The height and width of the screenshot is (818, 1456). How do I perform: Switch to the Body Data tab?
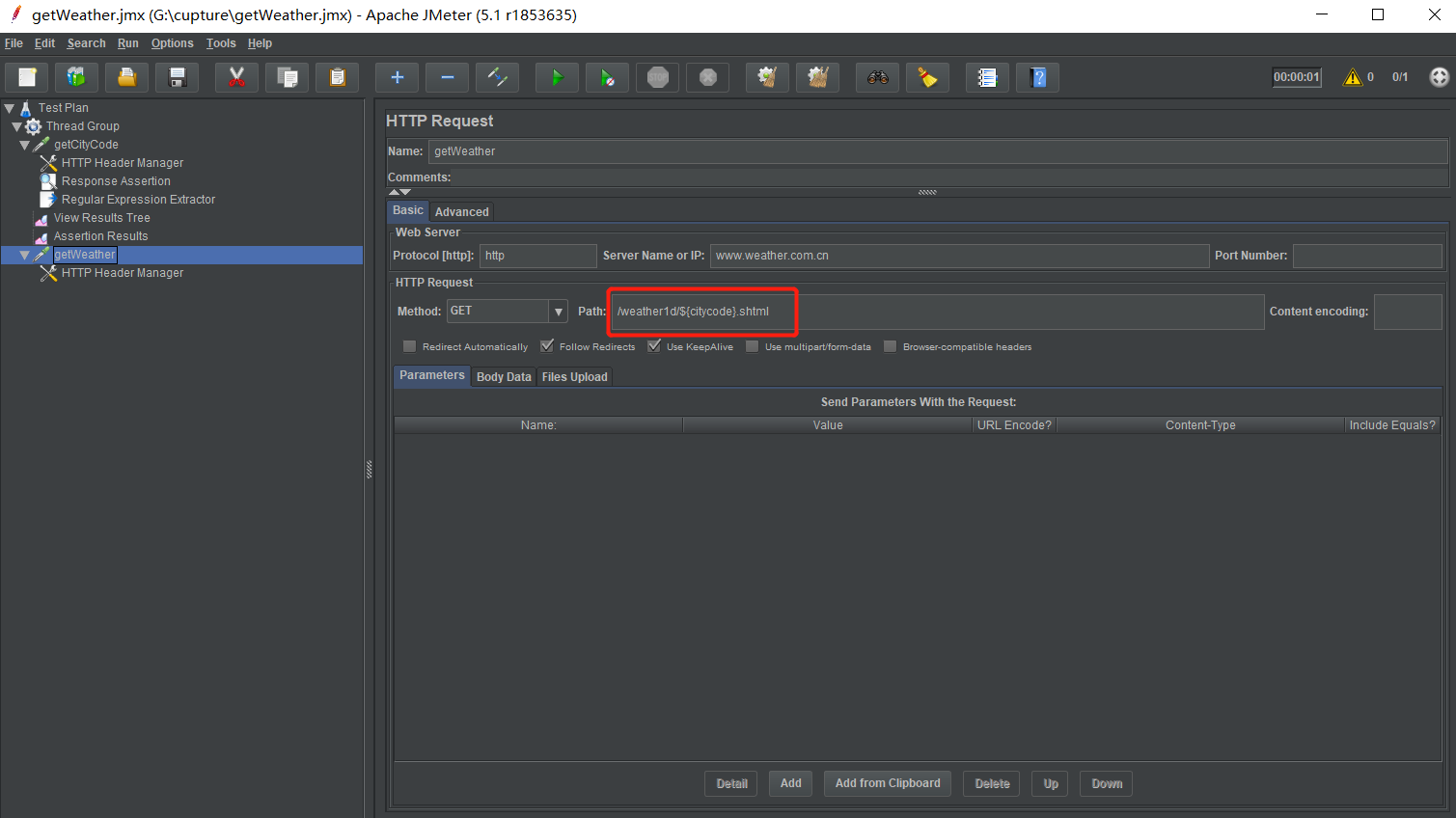(x=504, y=377)
